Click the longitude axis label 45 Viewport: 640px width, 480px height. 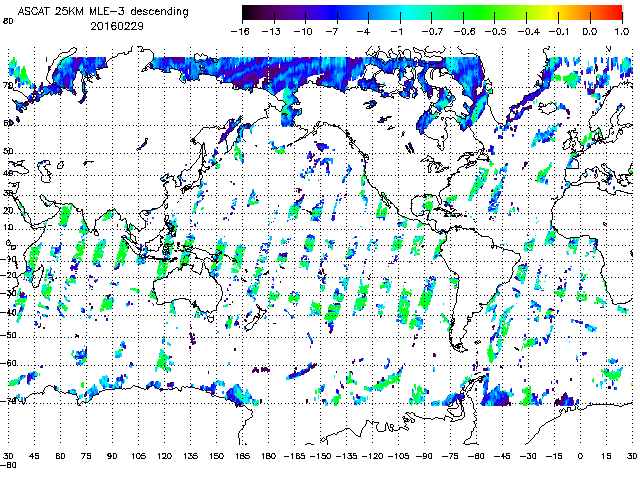34,456
